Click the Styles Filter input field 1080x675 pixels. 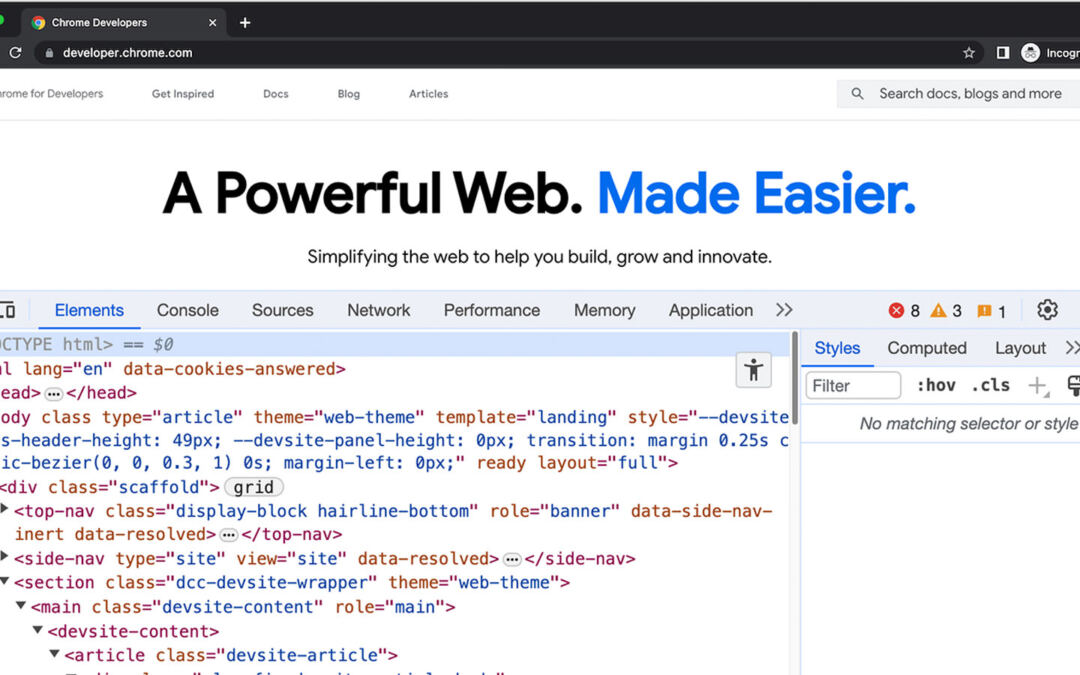(852, 385)
